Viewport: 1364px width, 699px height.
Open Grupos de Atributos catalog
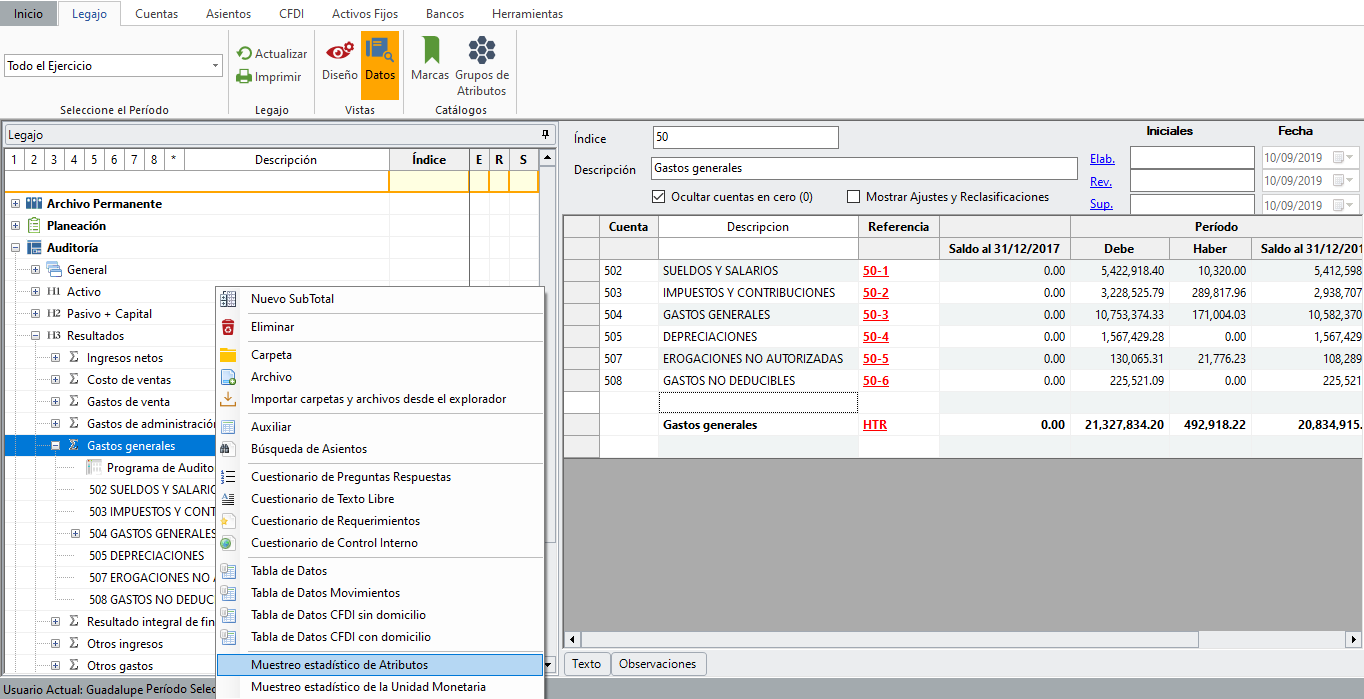(x=482, y=52)
